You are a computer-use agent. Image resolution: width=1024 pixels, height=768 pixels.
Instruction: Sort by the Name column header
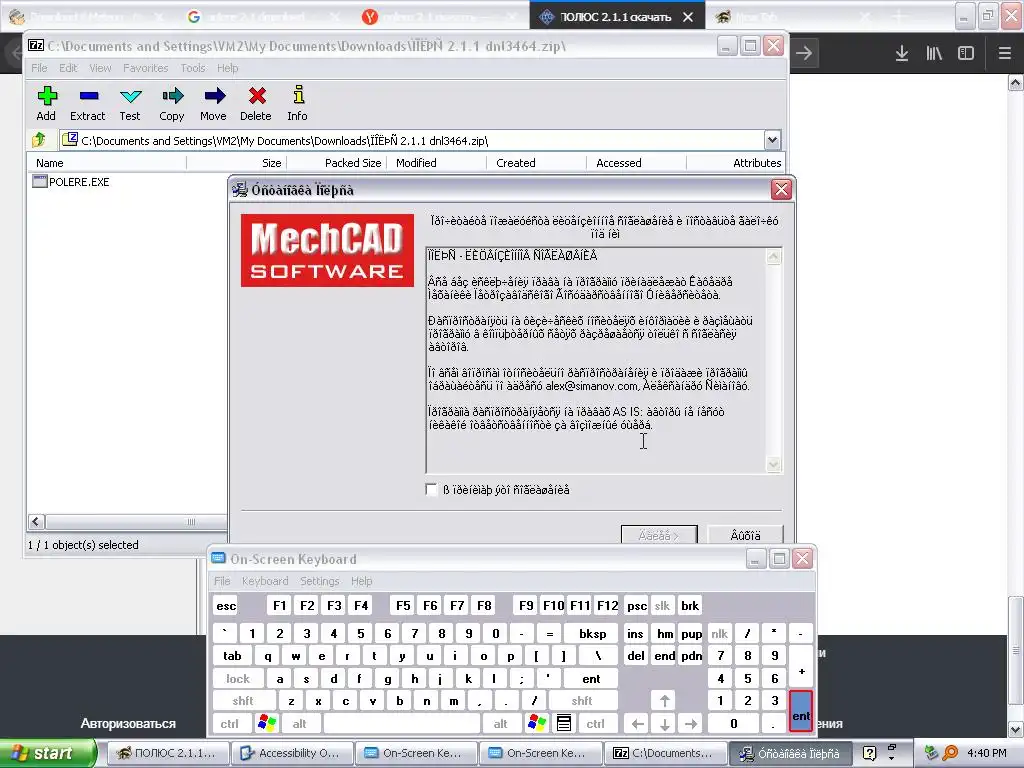pyautogui.click(x=107, y=163)
